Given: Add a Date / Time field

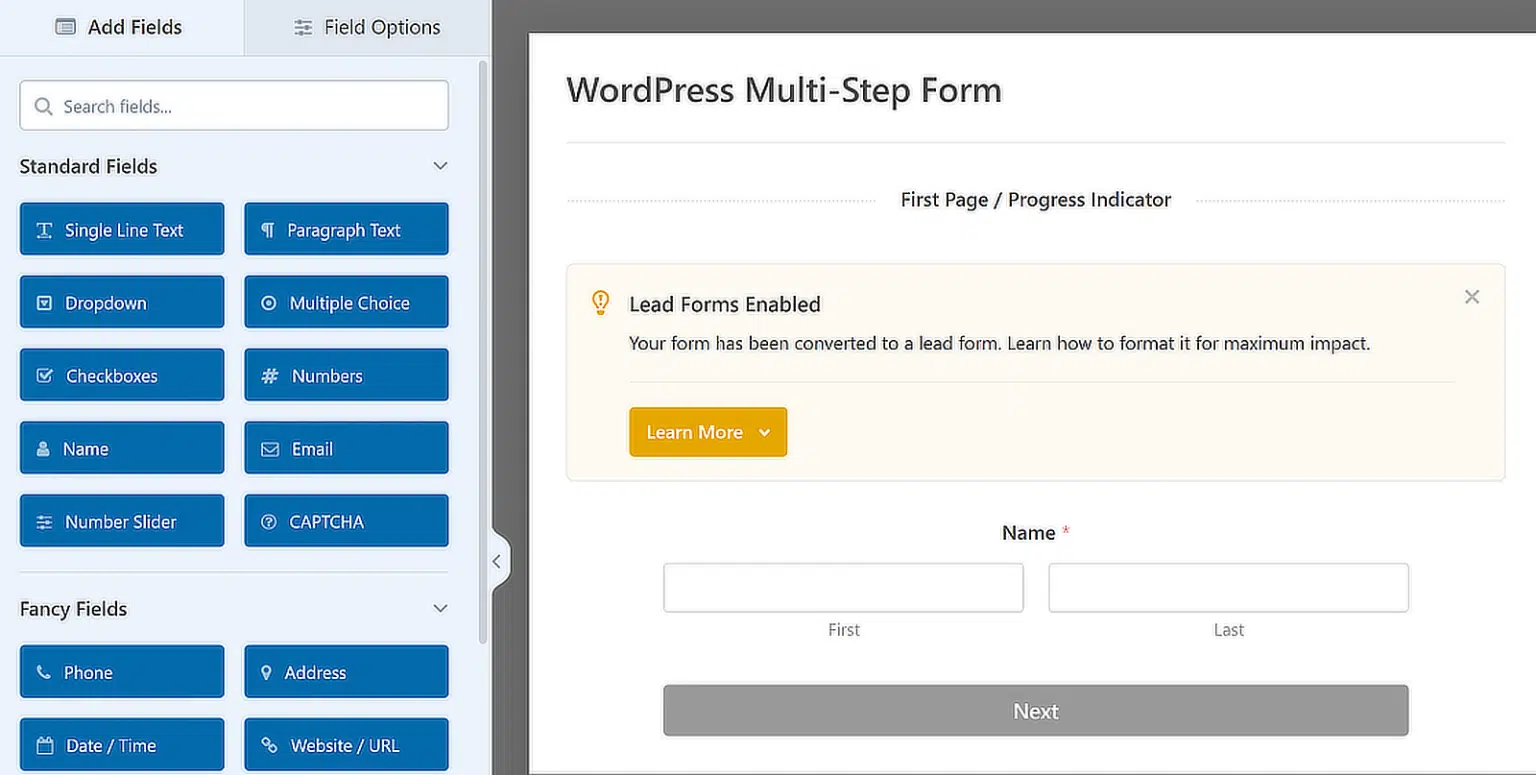Looking at the screenshot, I should click(121, 744).
